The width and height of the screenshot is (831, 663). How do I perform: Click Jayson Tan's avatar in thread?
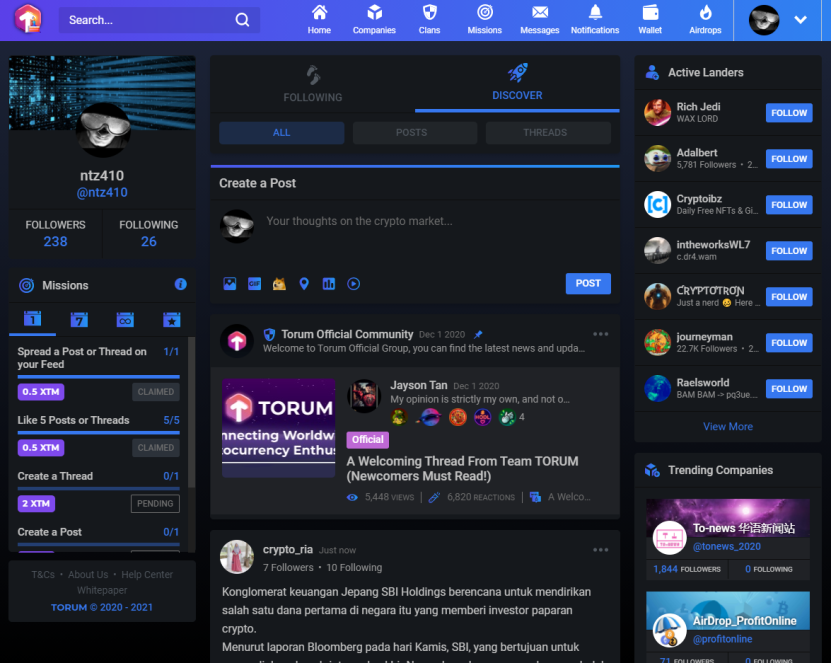(364, 396)
